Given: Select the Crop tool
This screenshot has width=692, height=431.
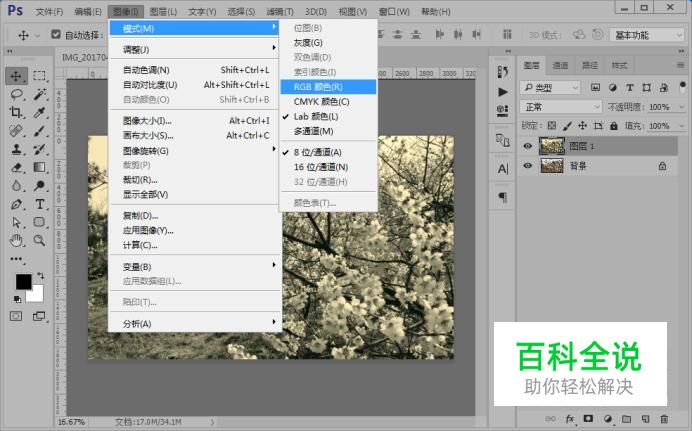Looking at the screenshot, I should (x=16, y=112).
